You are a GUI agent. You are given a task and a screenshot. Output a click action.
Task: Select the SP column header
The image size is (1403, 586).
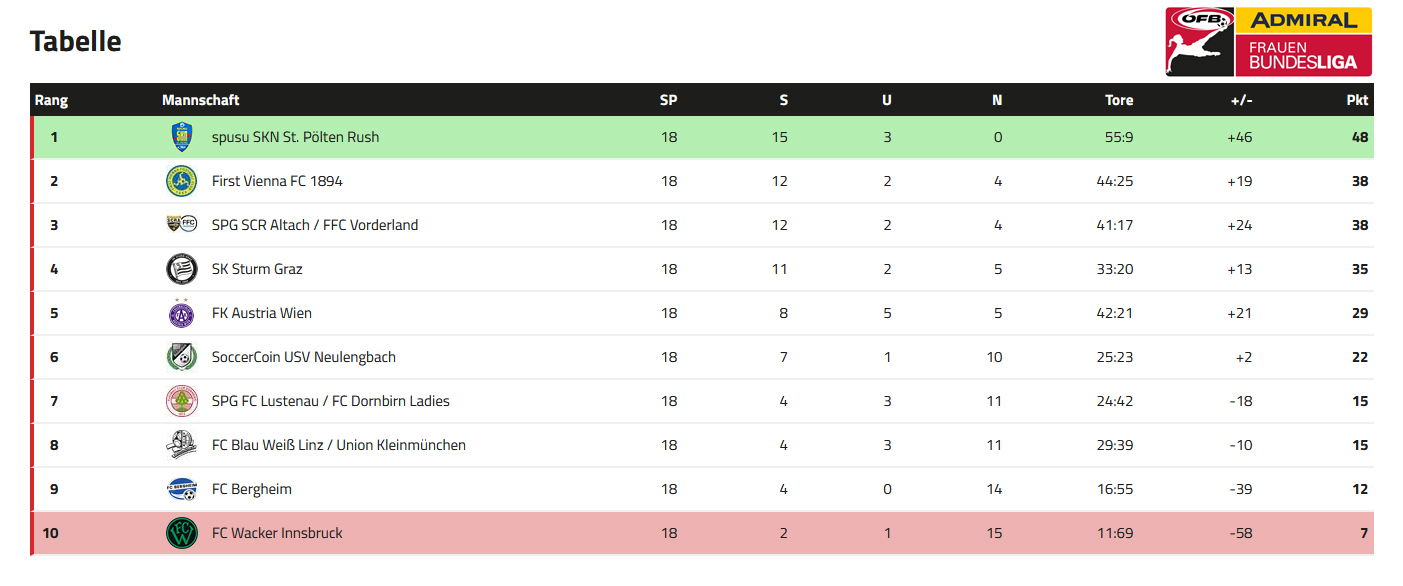[668, 100]
